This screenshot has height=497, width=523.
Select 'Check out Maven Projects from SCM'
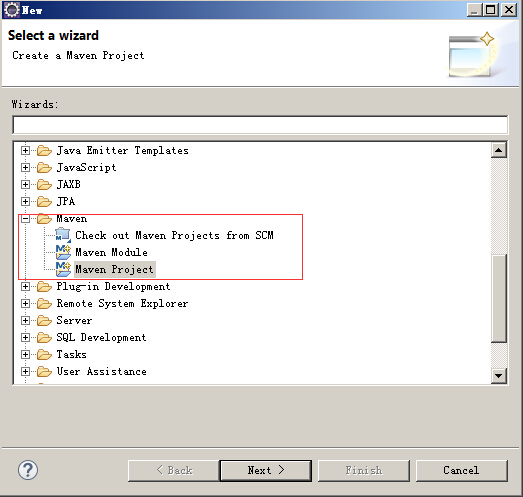click(x=174, y=235)
